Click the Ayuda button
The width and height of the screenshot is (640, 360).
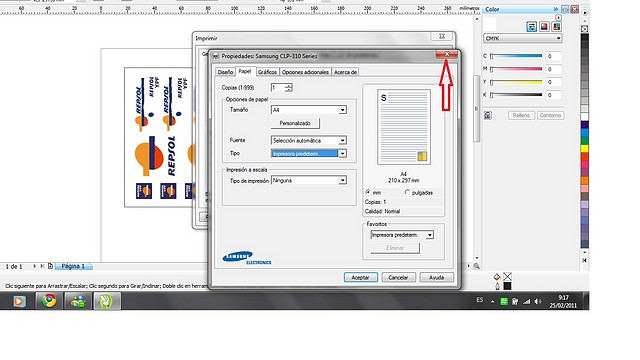pyautogui.click(x=436, y=278)
